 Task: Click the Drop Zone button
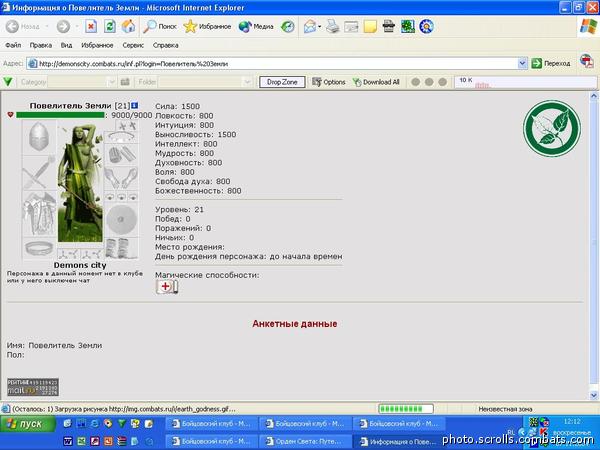[x=282, y=82]
